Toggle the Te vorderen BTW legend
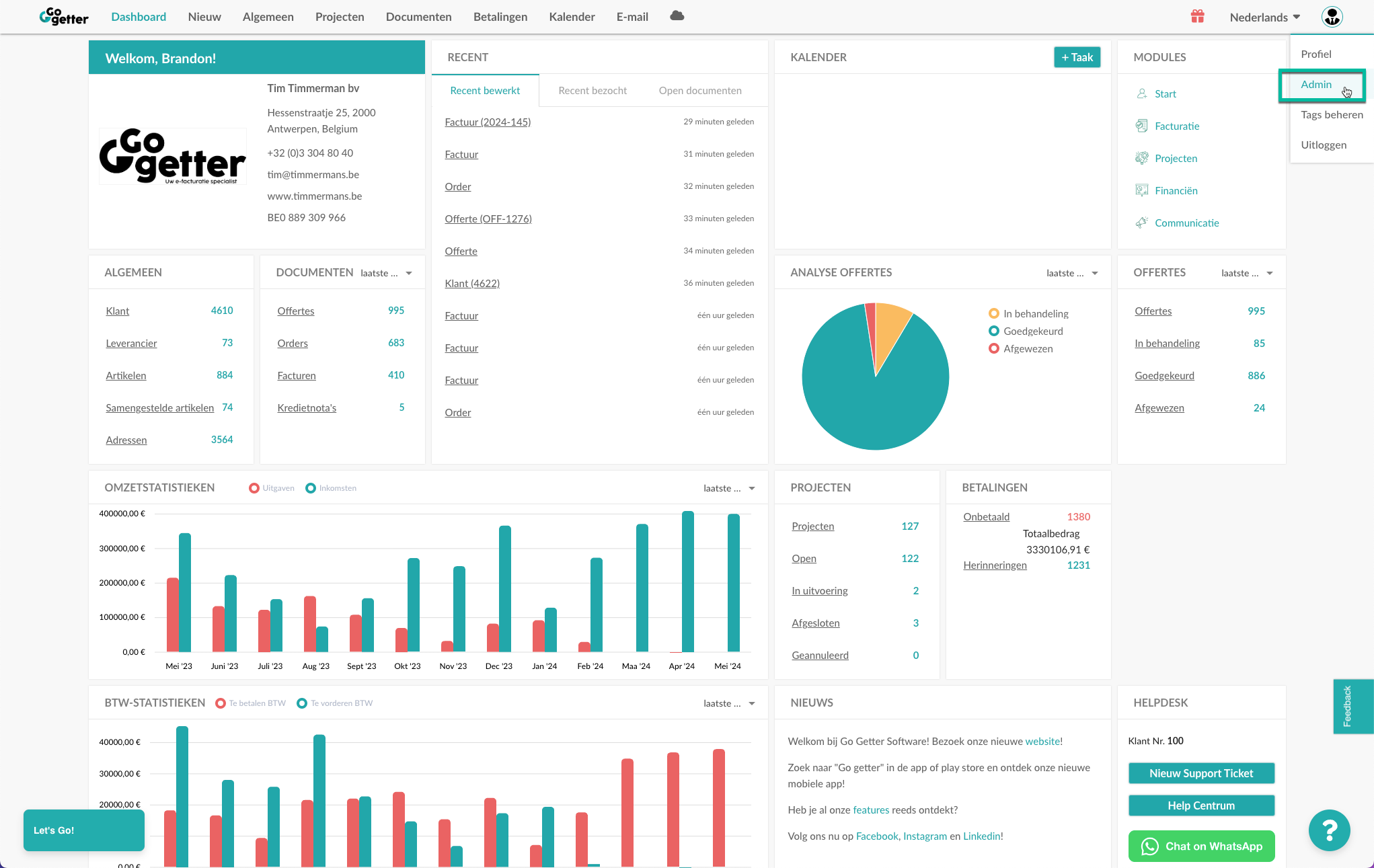 334,703
